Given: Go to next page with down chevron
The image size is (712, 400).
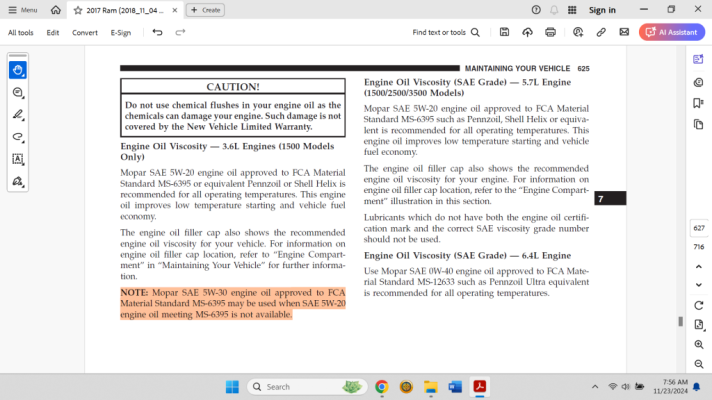Looking at the screenshot, I should [x=699, y=285].
